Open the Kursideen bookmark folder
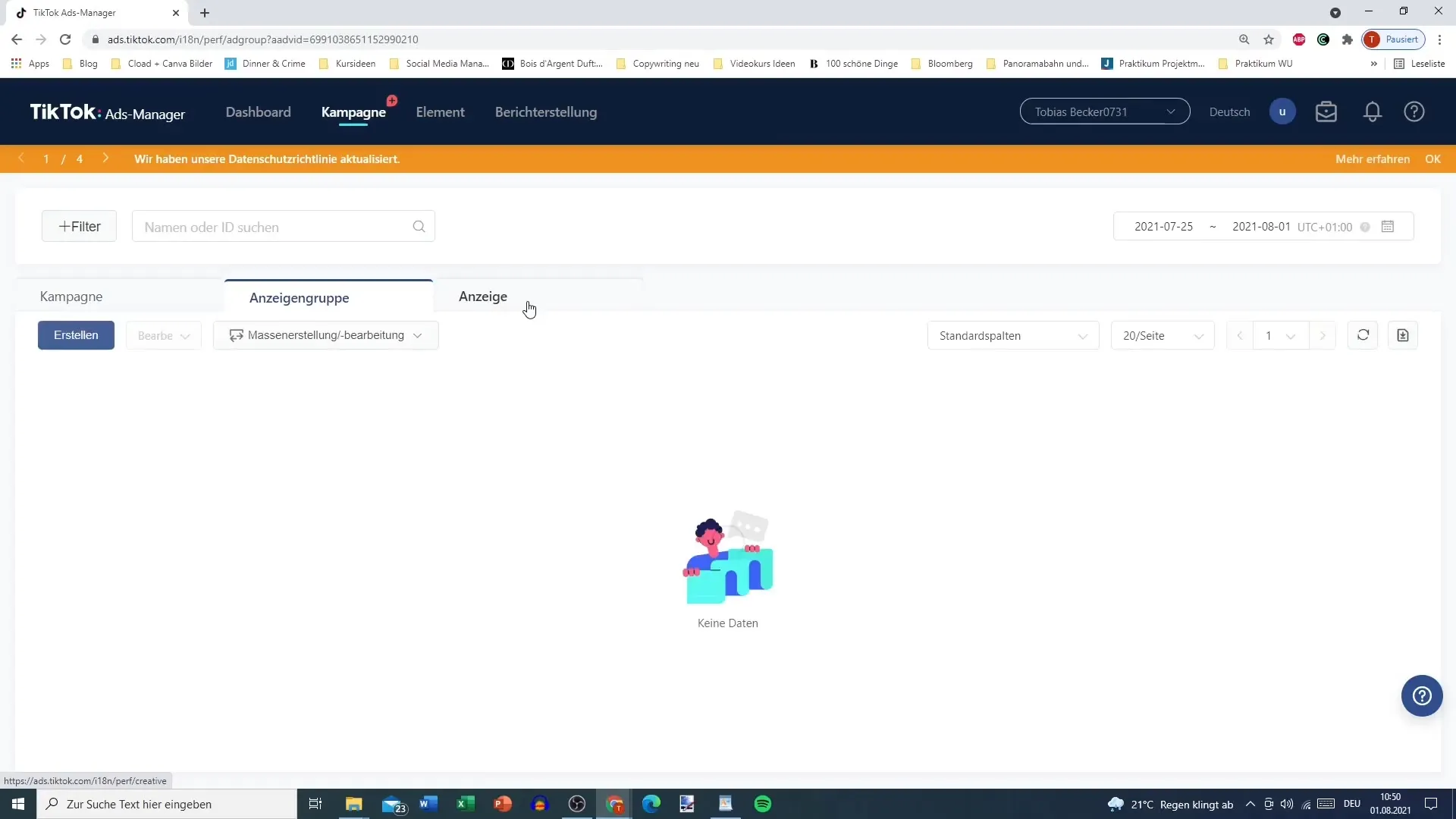The width and height of the screenshot is (1456, 819). coord(347,64)
